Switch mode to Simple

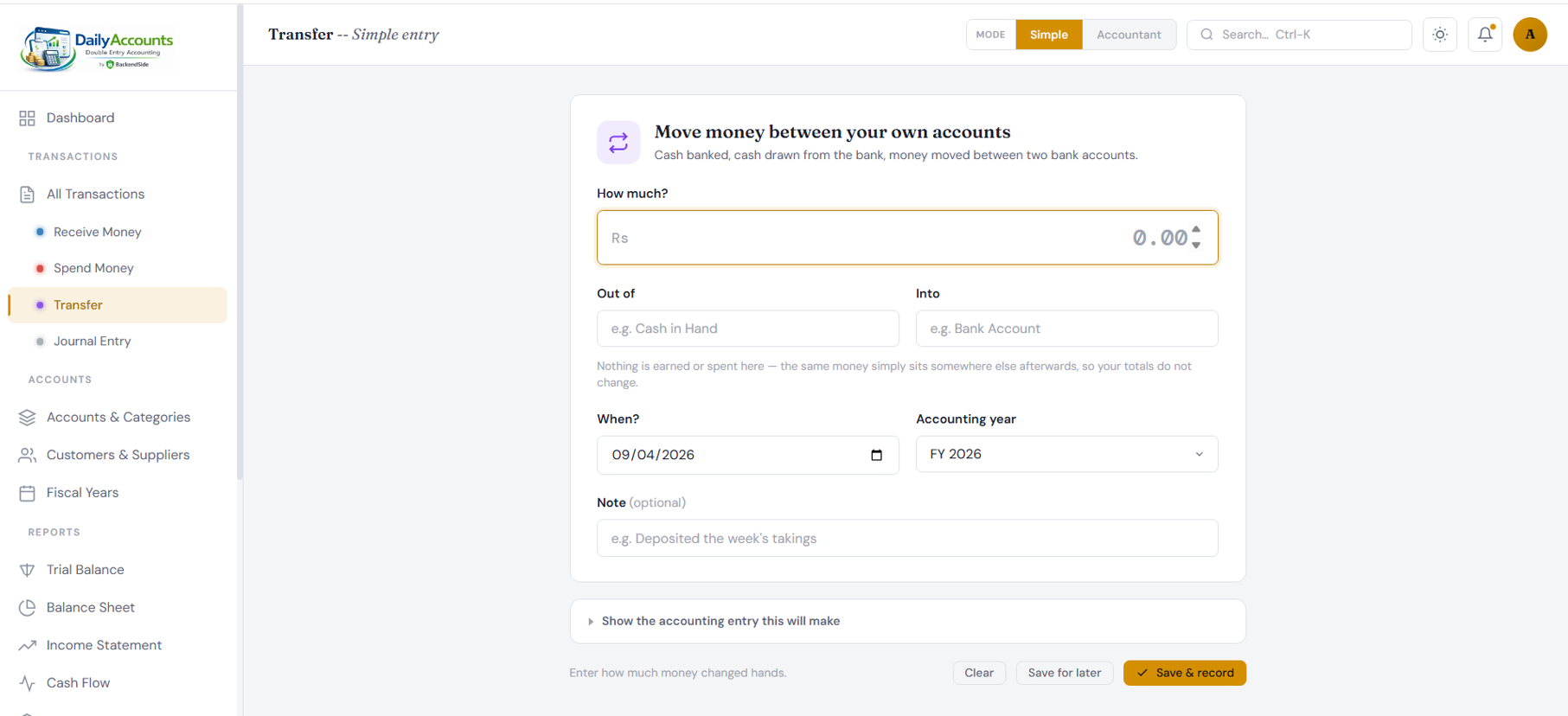(1048, 35)
